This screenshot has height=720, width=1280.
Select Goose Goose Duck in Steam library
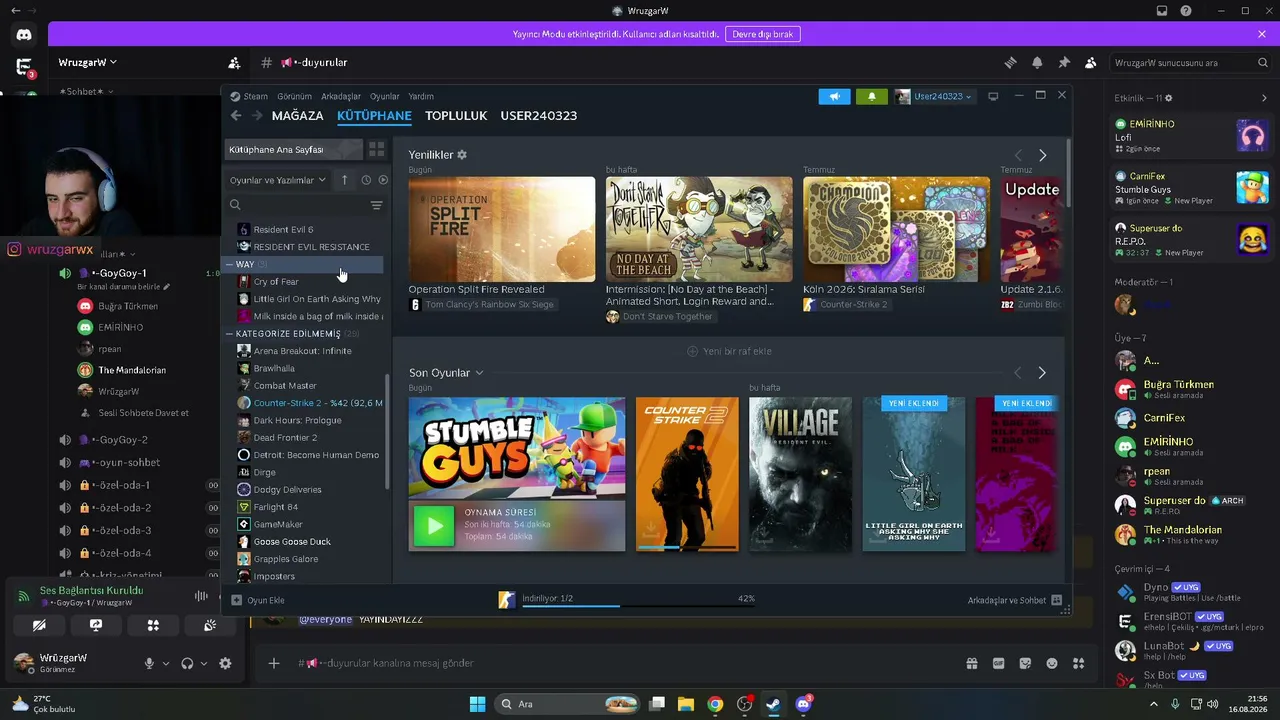click(x=292, y=542)
